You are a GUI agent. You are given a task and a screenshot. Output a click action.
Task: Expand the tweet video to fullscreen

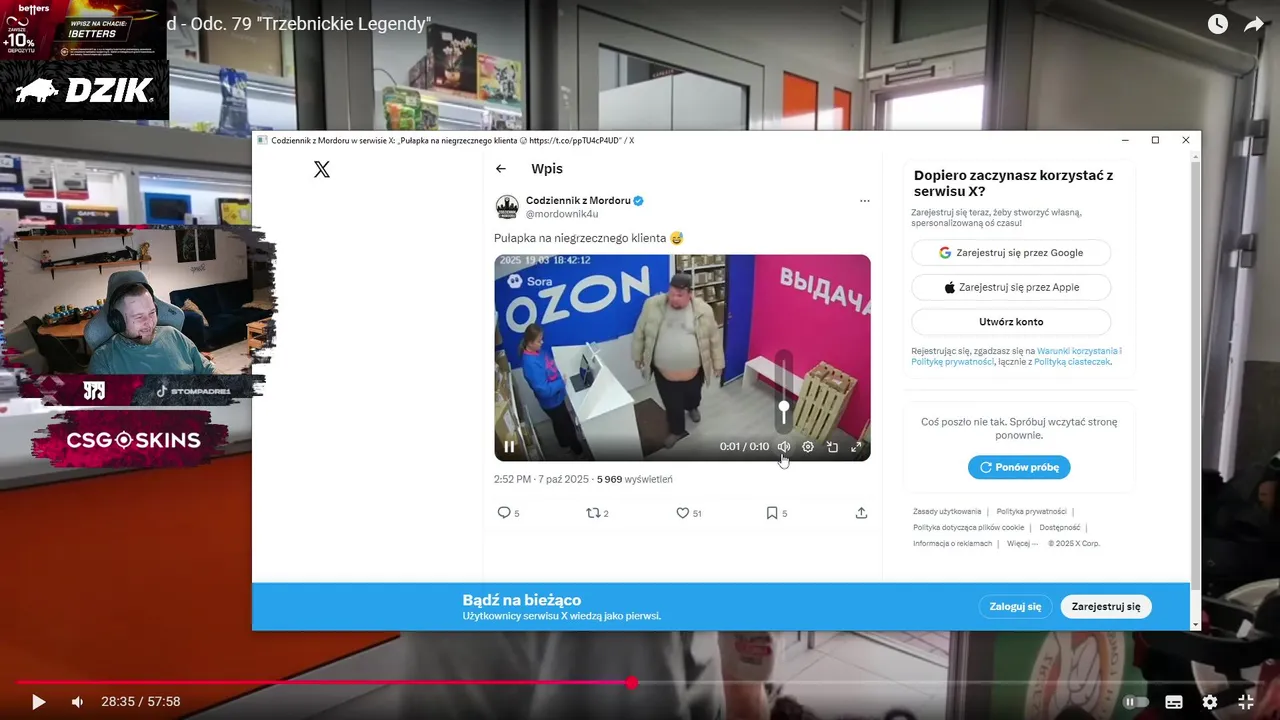[x=856, y=447]
